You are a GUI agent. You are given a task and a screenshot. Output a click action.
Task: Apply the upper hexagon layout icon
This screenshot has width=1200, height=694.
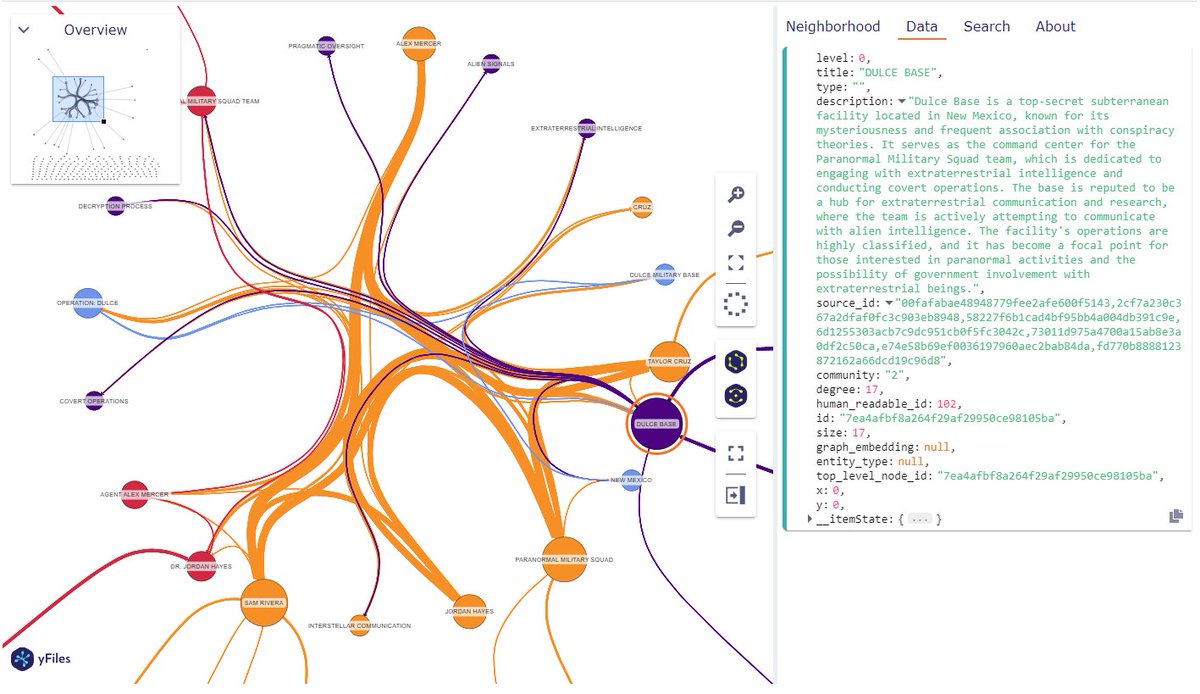pos(736,361)
